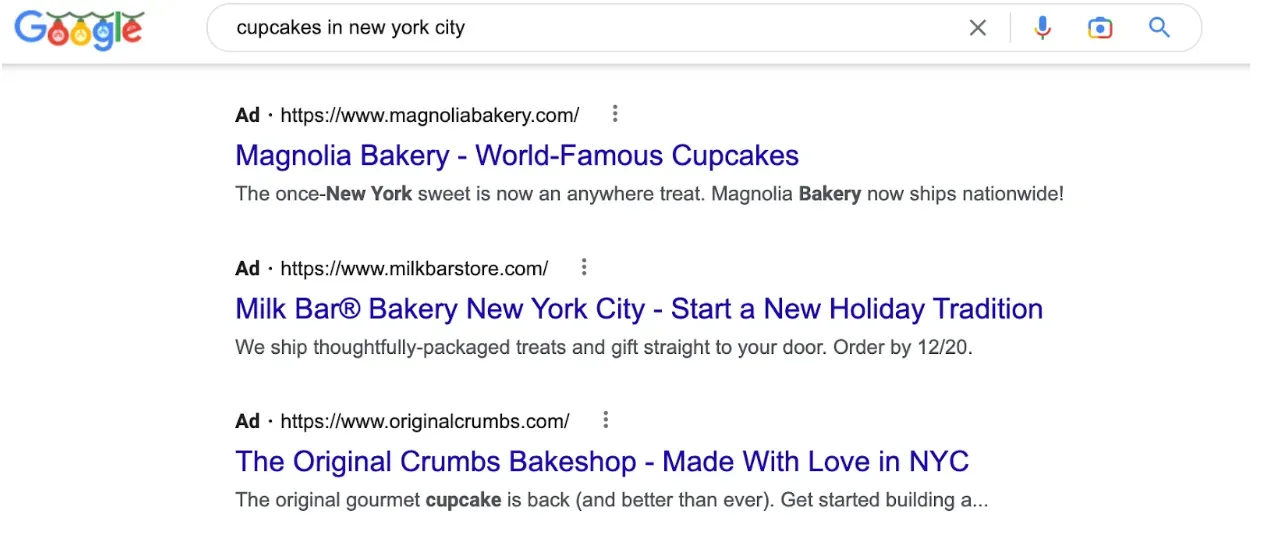The image size is (1276, 548).
Task: Open the three-dot menu beside originalcrumbs.com
Action: point(606,420)
